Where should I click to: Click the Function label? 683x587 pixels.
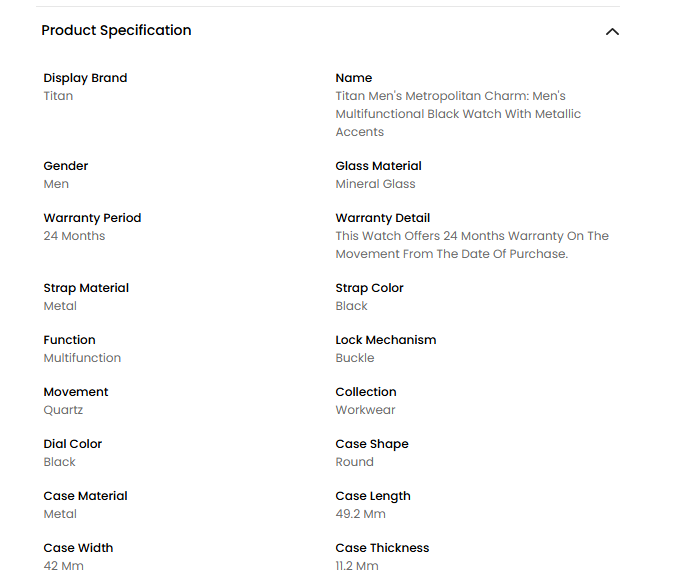click(70, 340)
